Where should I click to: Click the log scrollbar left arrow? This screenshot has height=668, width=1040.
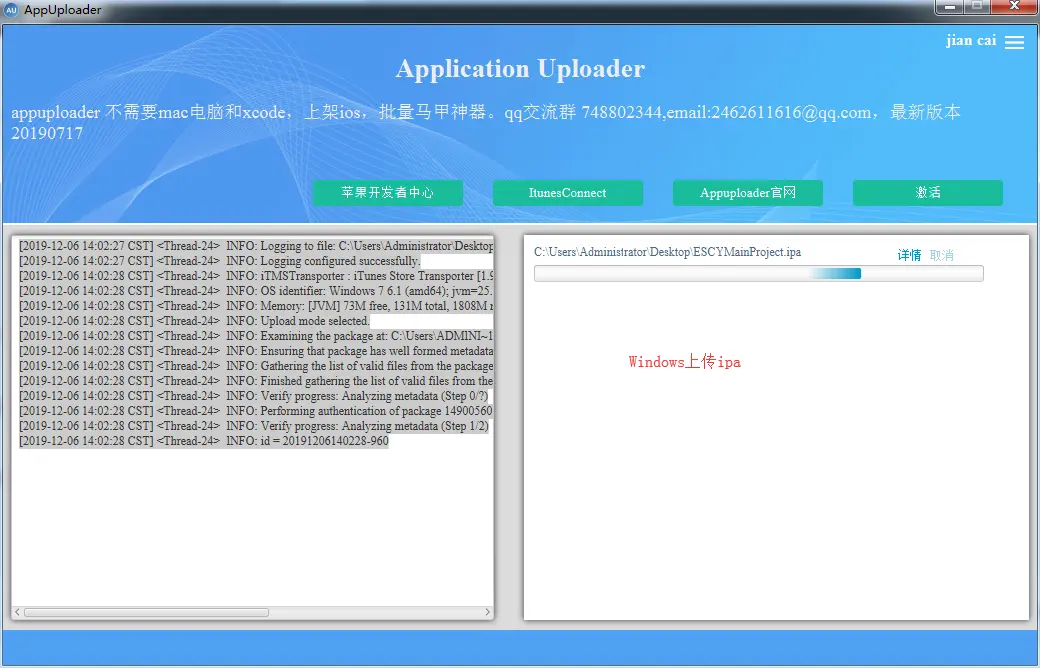coord(17,612)
